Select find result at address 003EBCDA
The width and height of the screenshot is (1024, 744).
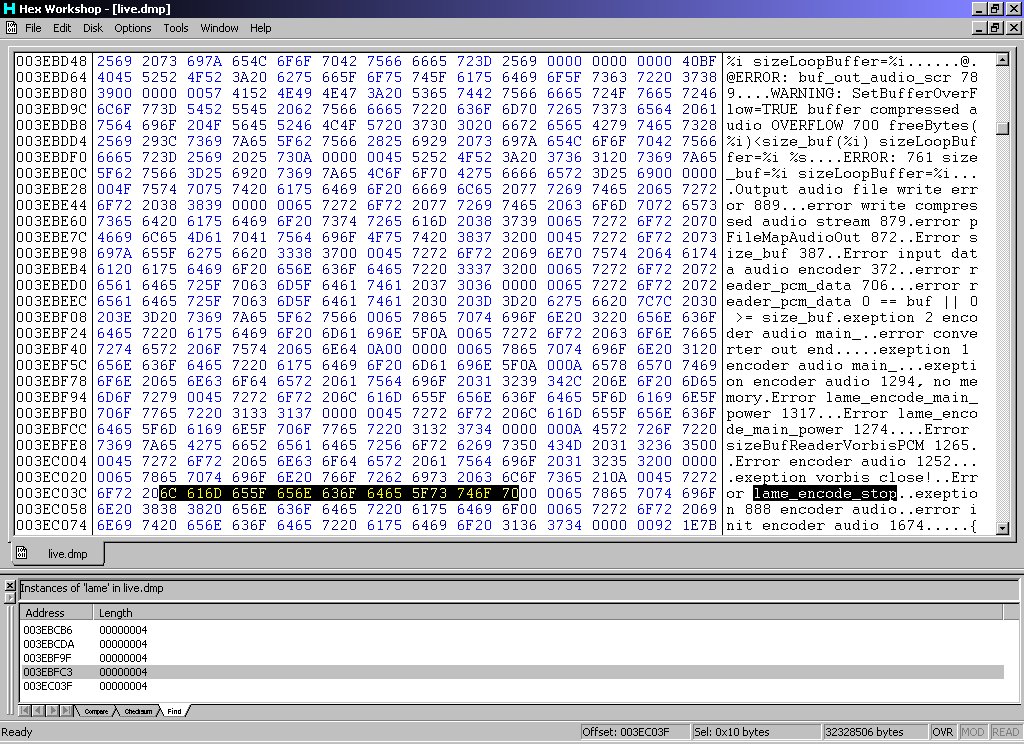click(x=512, y=644)
